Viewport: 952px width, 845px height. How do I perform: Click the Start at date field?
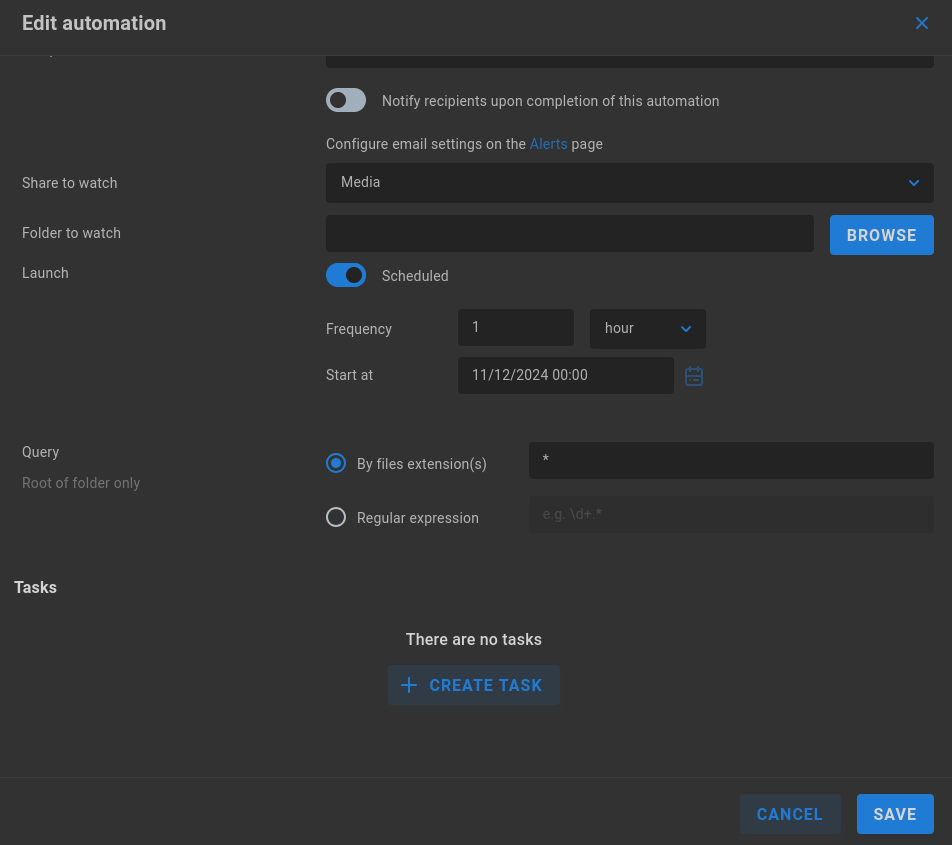(565, 375)
